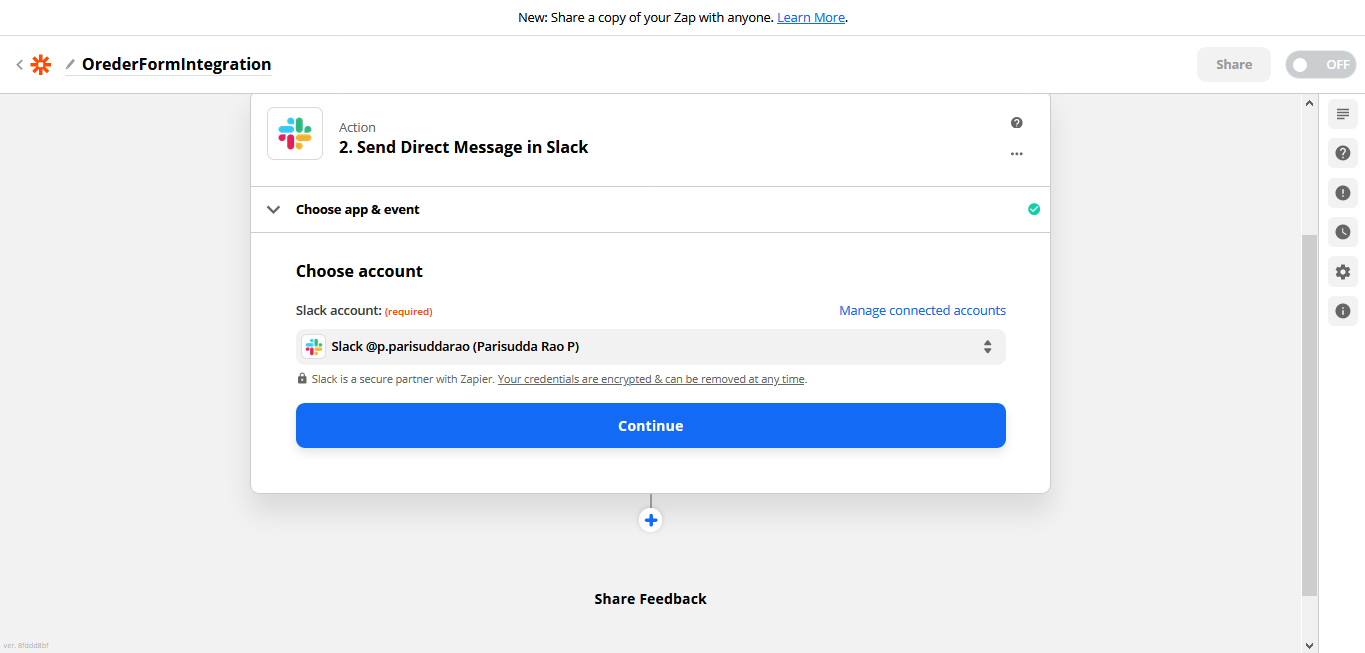The image size is (1365, 653).
Task: Open the step help question mark icon
Action: (1016, 123)
